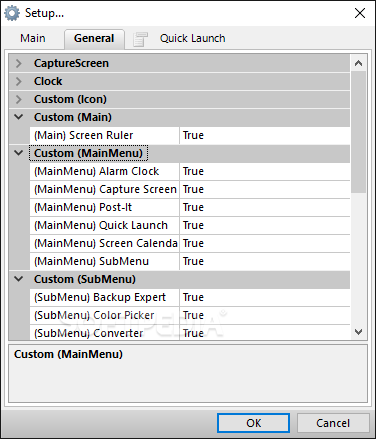Collapse the Custom (MainMenu) category
This screenshot has height=439, width=376.
[19, 153]
